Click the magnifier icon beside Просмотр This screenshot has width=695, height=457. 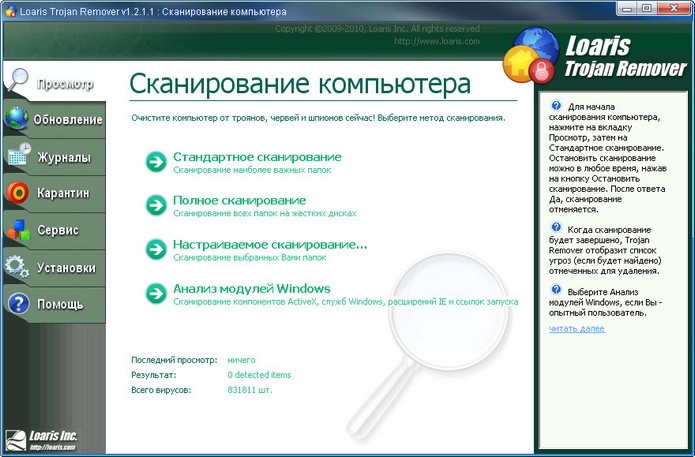(18, 81)
